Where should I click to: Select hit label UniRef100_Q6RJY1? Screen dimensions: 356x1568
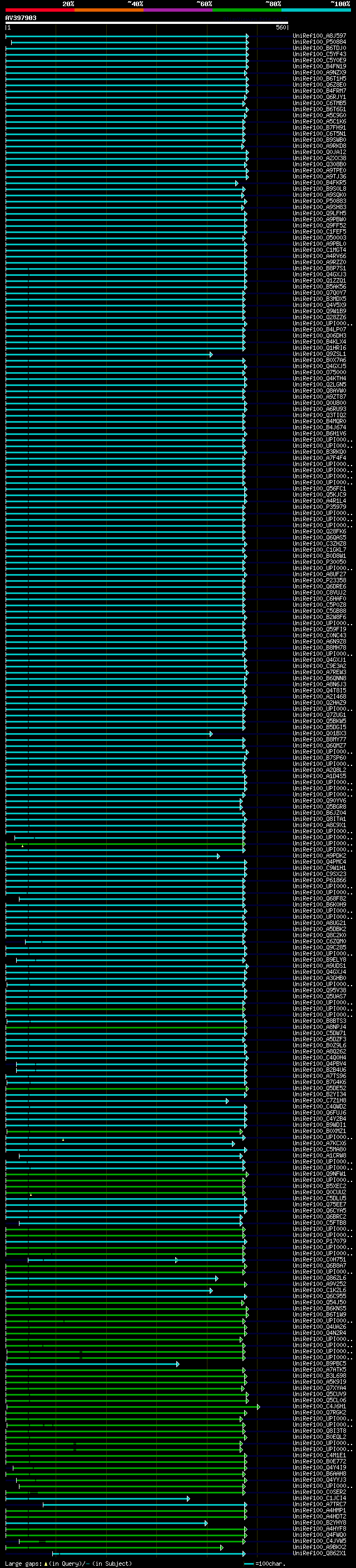pyautogui.click(x=319, y=97)
